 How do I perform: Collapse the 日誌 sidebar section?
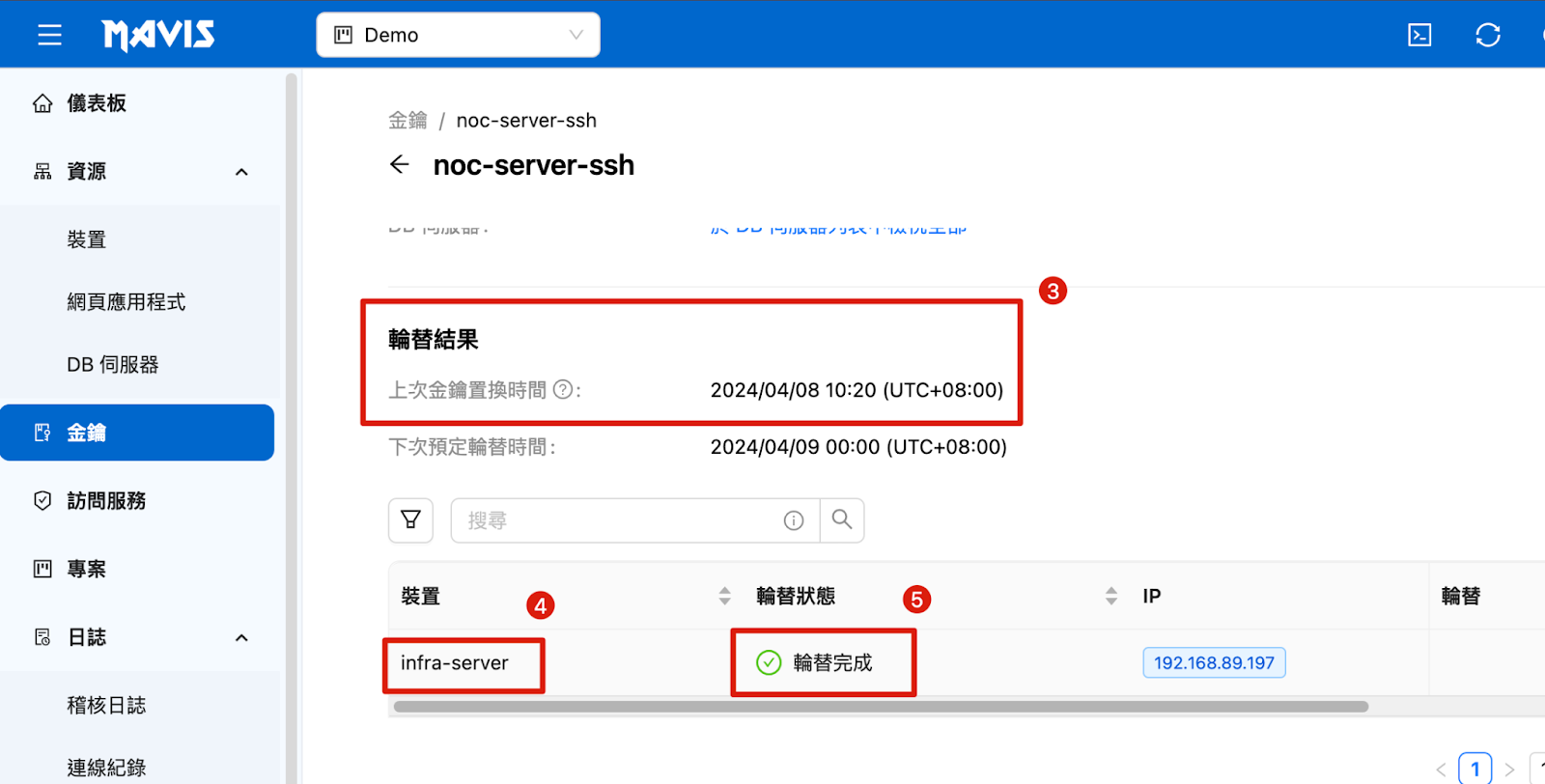point(241,638)
